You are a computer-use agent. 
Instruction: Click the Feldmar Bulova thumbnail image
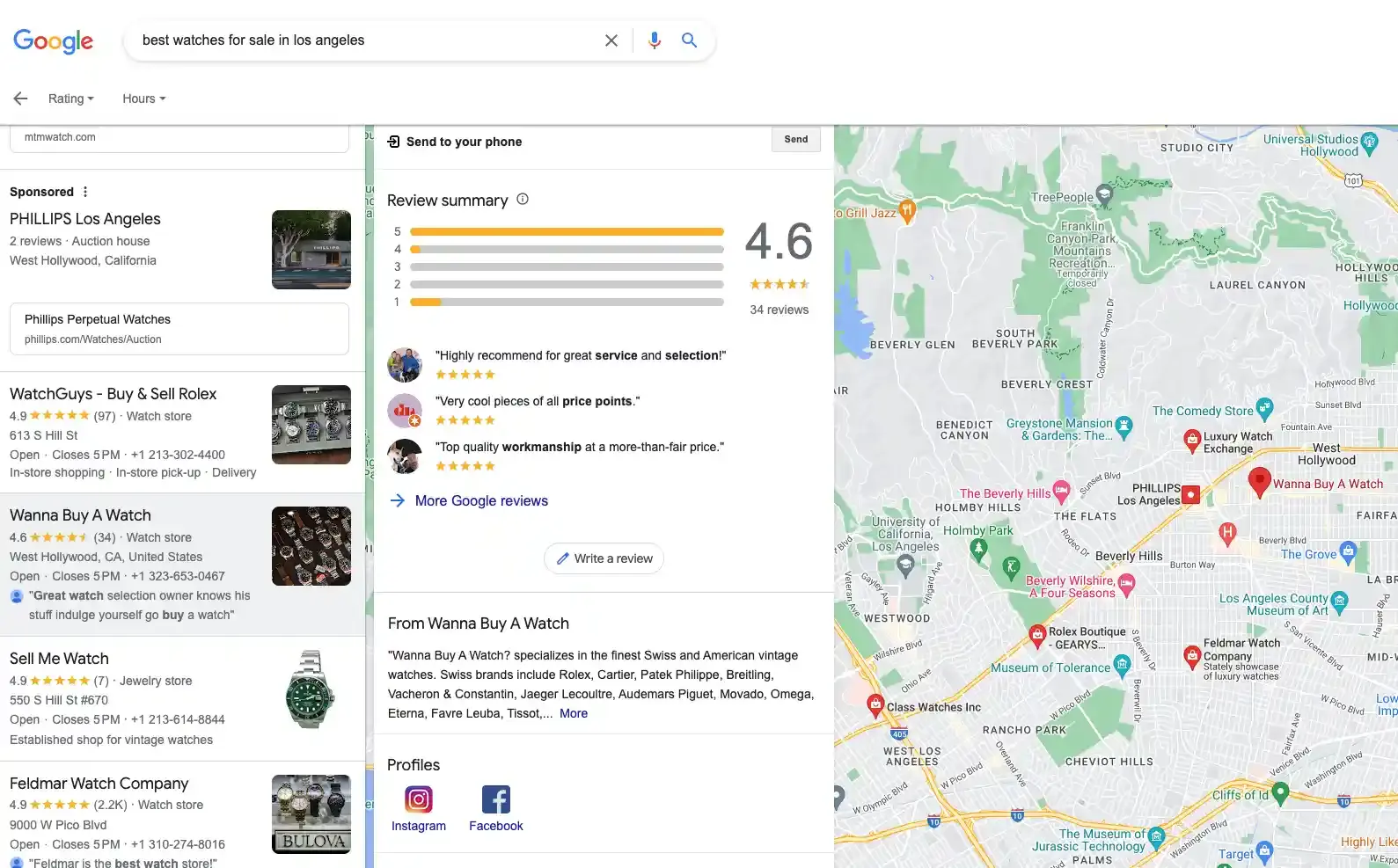pyautogui.click(x=311, y=814)
